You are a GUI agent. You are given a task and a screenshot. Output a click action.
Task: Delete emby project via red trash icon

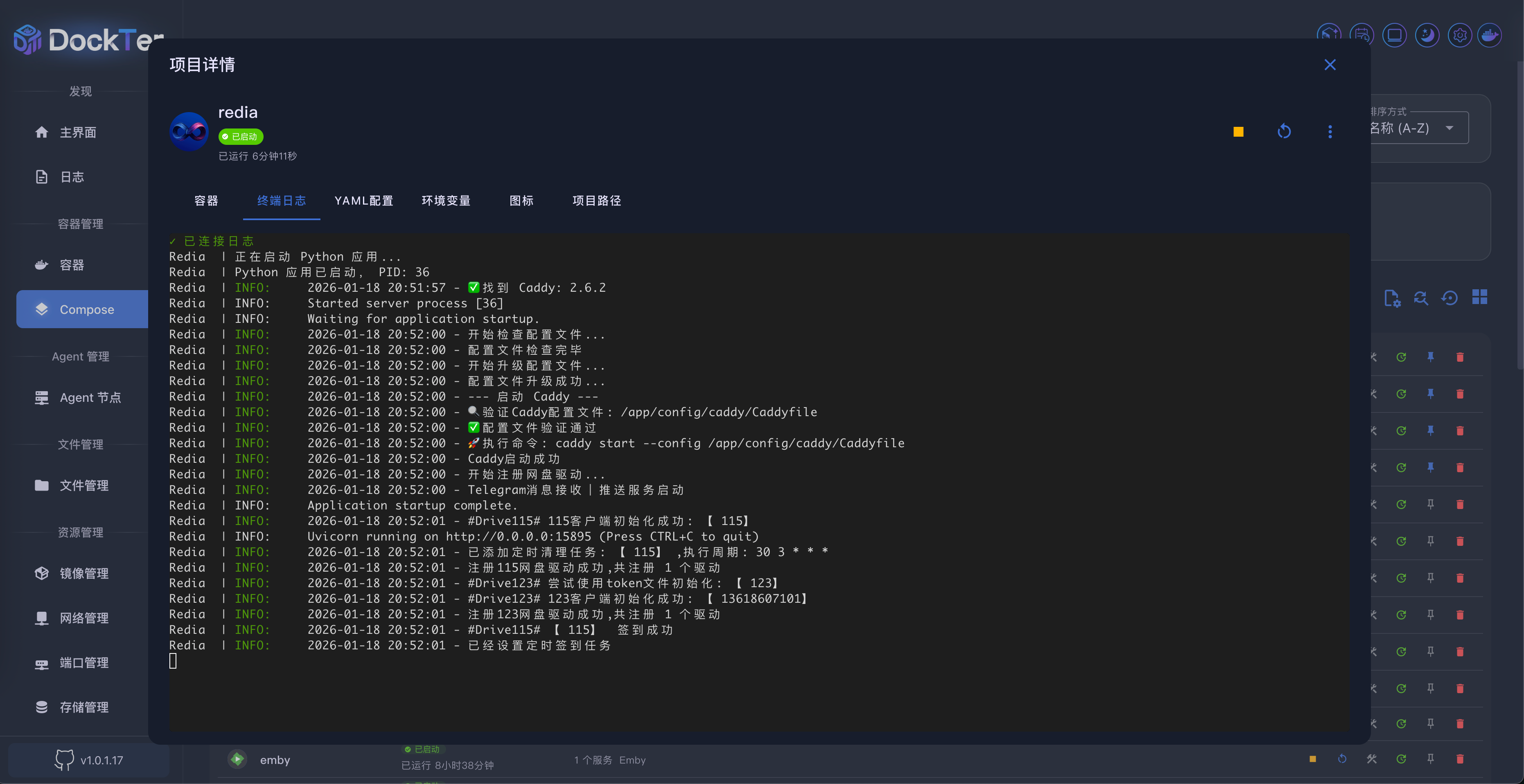(1459, 759)
